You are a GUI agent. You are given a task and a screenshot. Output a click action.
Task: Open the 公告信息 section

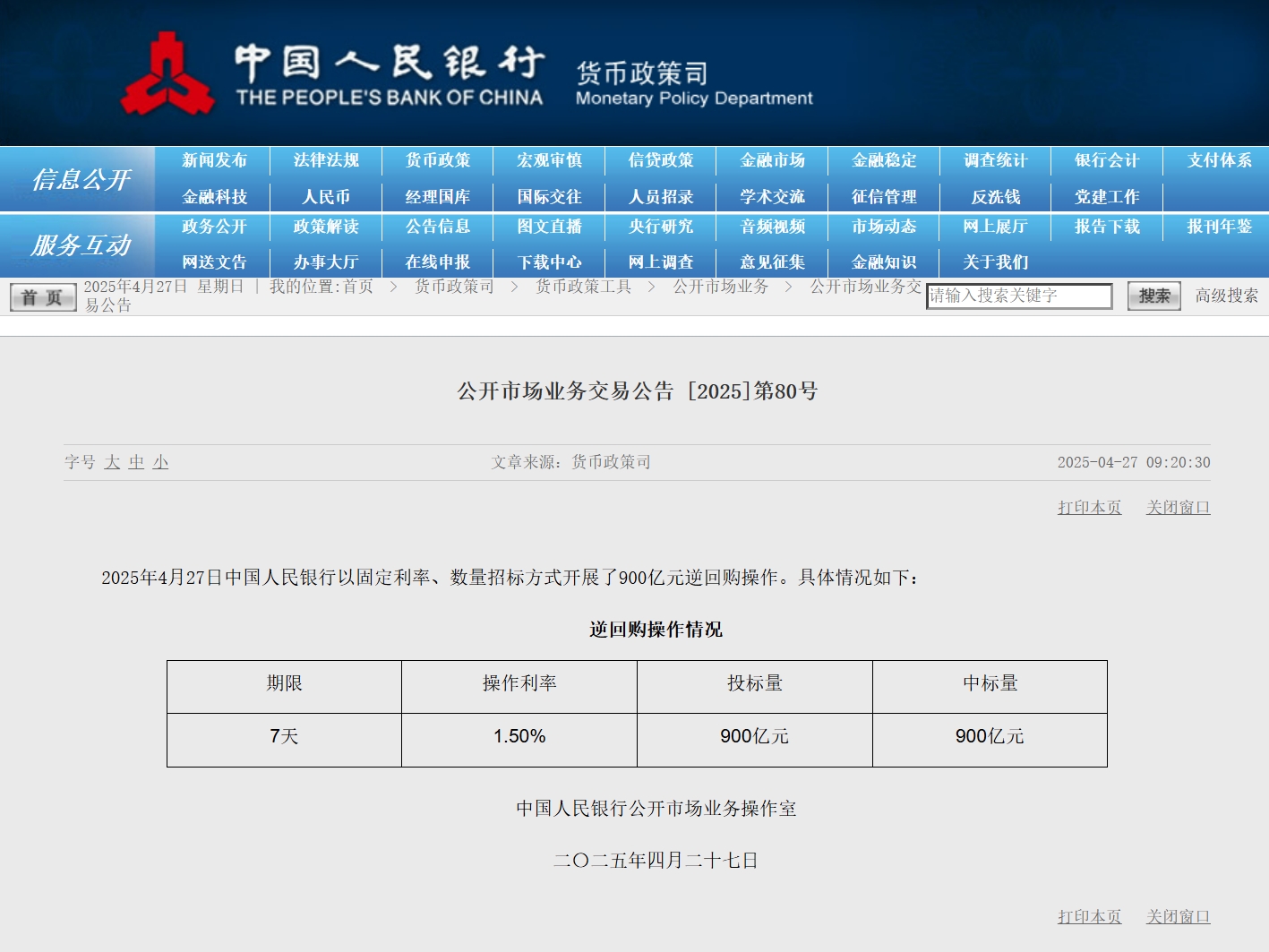(x=438, y=227)
